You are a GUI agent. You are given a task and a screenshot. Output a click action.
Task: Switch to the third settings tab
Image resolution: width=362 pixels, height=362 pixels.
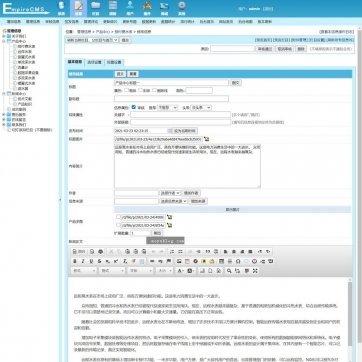[x=114, y=62]
